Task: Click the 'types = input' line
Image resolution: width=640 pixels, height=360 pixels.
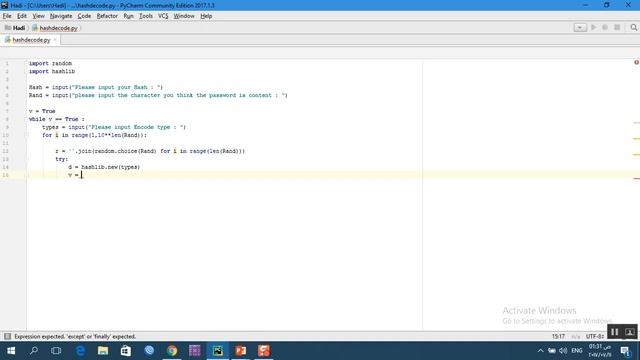Action: (114, 127)
